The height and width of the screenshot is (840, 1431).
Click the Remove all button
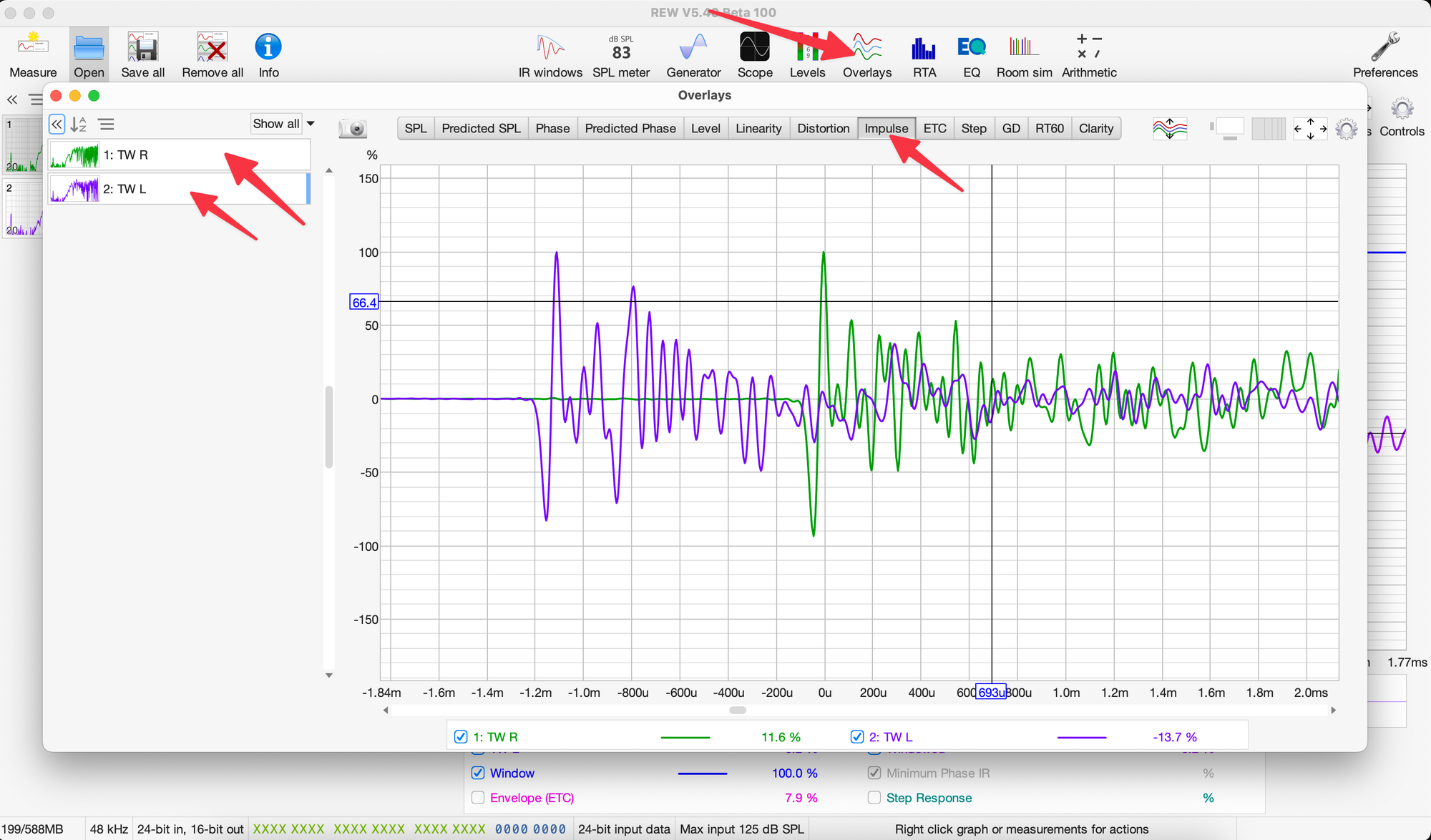(x=213, y=54)
